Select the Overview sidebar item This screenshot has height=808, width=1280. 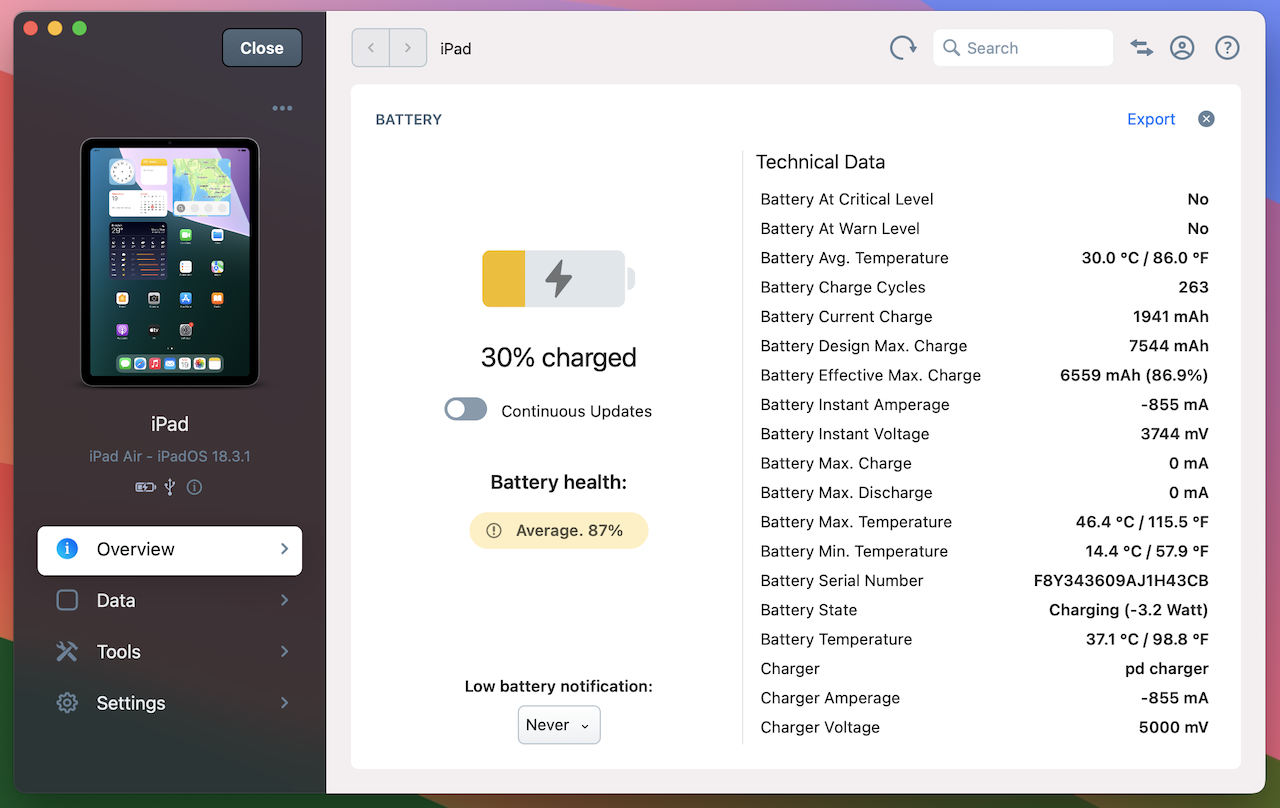(170, 549)
